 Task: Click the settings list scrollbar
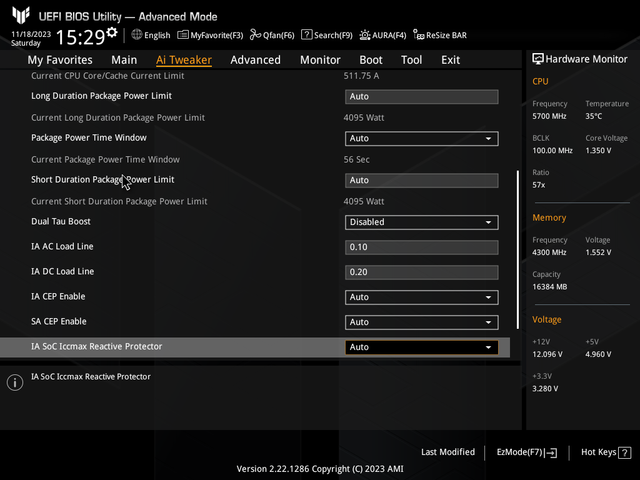518,249
